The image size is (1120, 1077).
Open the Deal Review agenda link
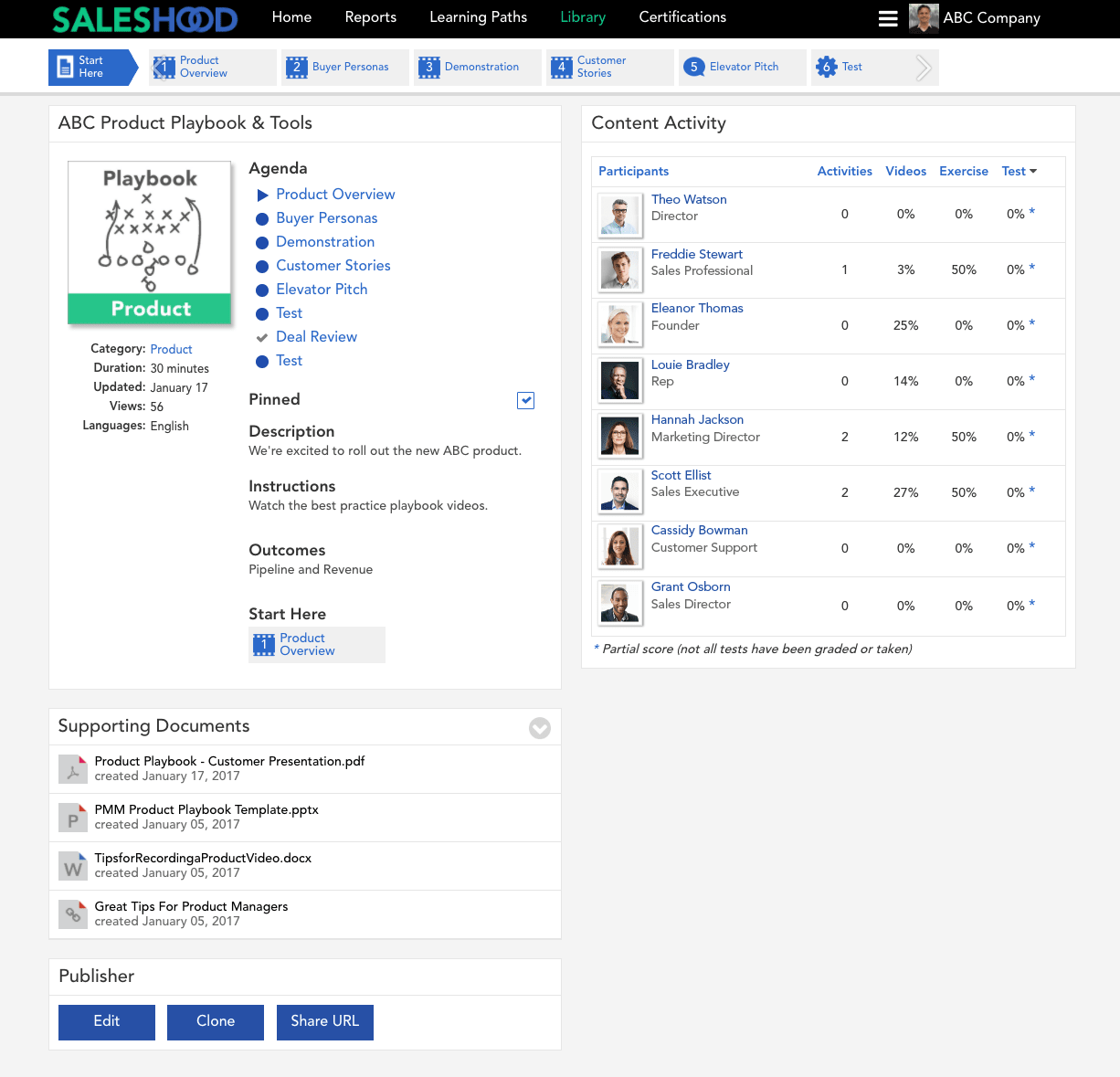pyautogui.click(x=316, y=337)
